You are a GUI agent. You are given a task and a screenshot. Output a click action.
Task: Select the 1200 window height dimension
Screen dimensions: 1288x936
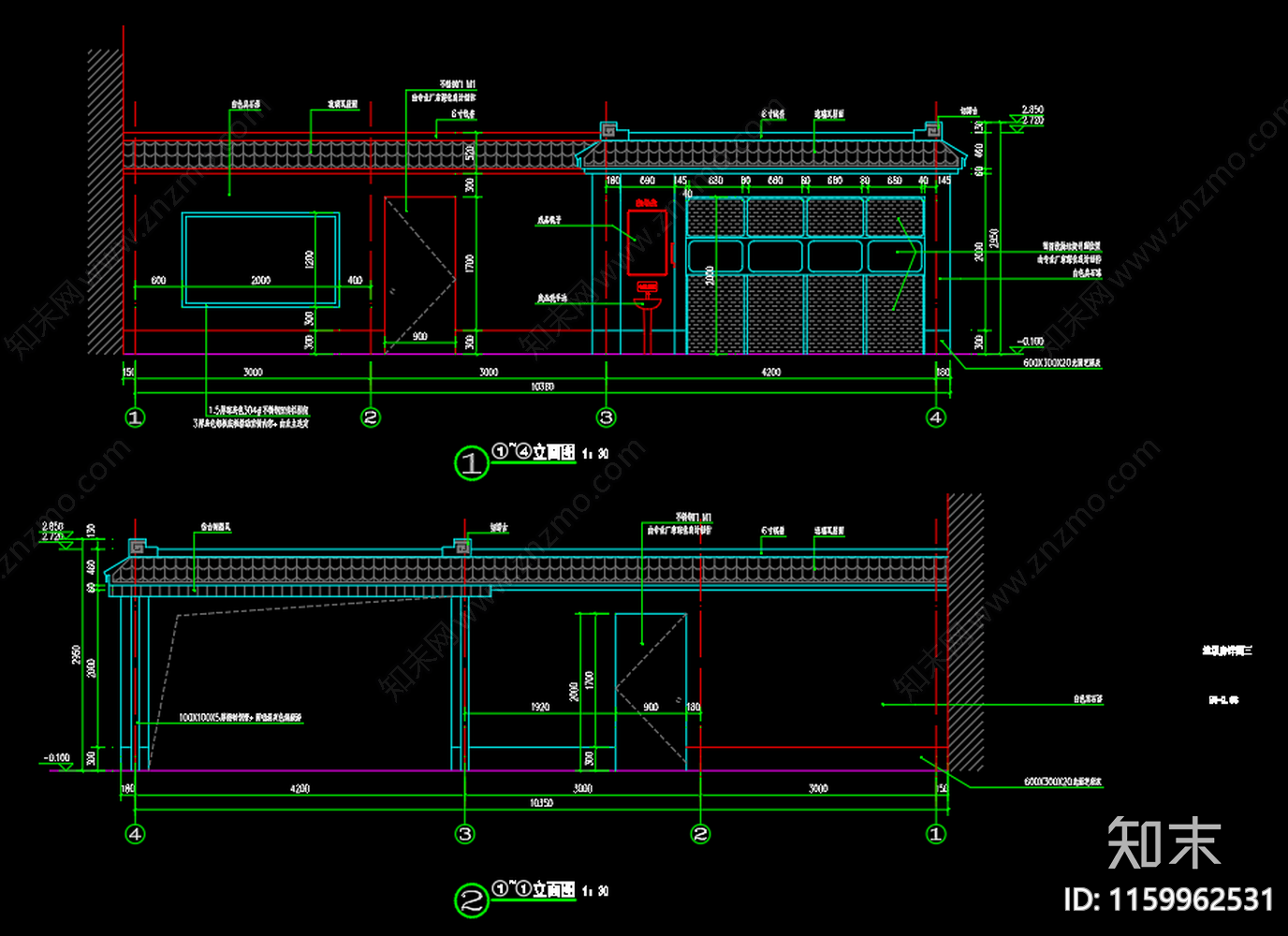point(310,260)
